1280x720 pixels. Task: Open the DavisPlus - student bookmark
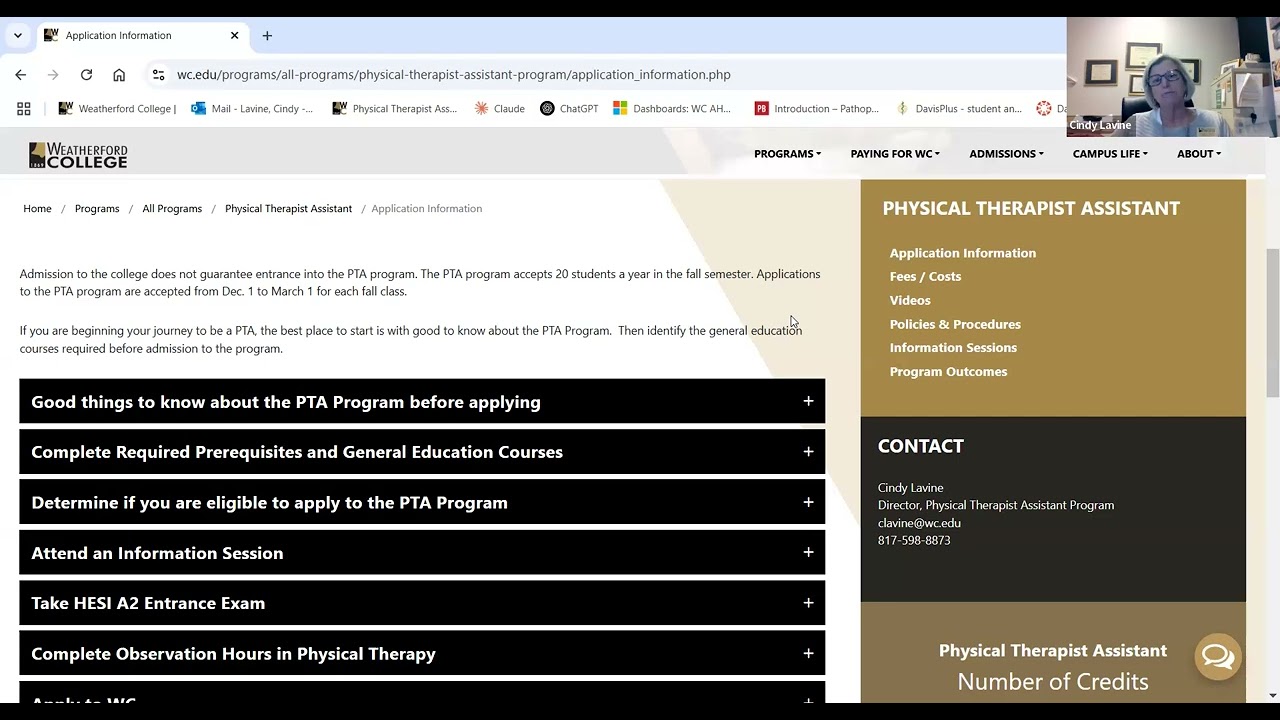959,108
